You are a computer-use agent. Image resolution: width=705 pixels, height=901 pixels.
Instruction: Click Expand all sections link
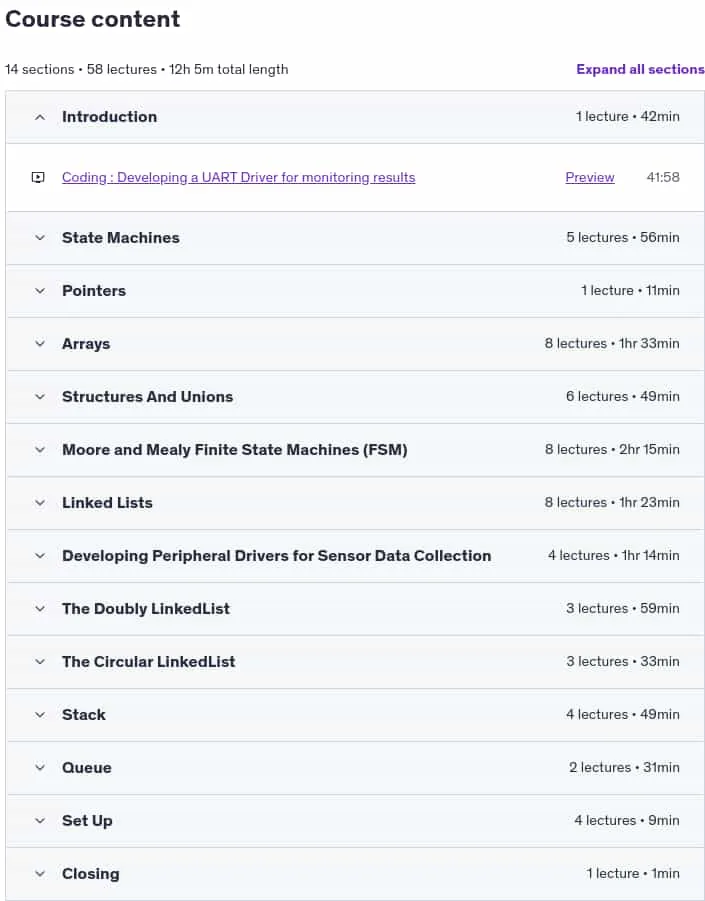[640, 70]
